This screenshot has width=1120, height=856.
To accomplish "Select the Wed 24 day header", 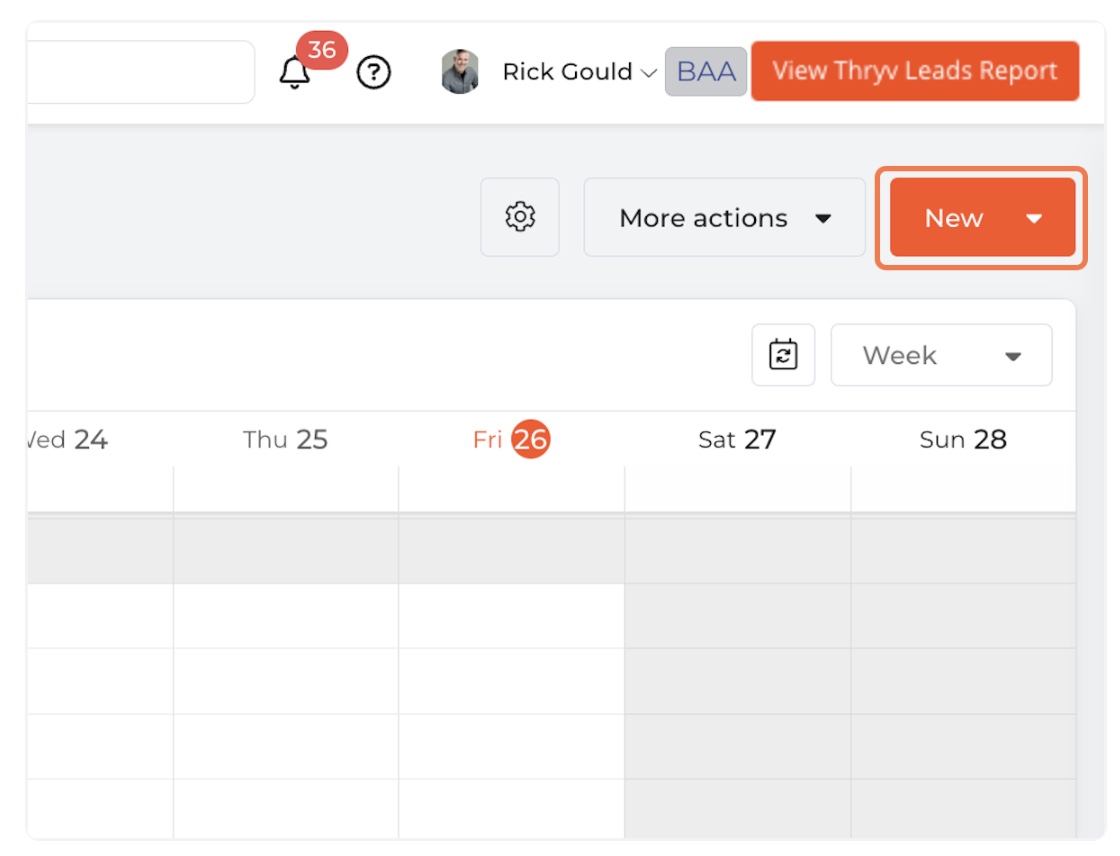I will point(68,439).
